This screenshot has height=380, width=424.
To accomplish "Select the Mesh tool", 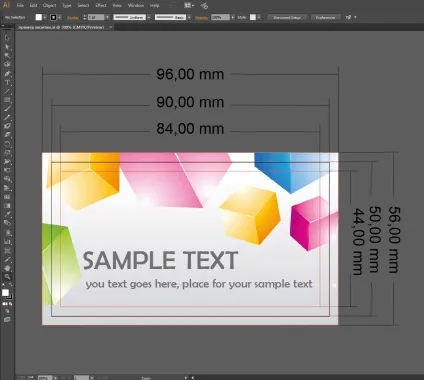I will tap(7, 197).
